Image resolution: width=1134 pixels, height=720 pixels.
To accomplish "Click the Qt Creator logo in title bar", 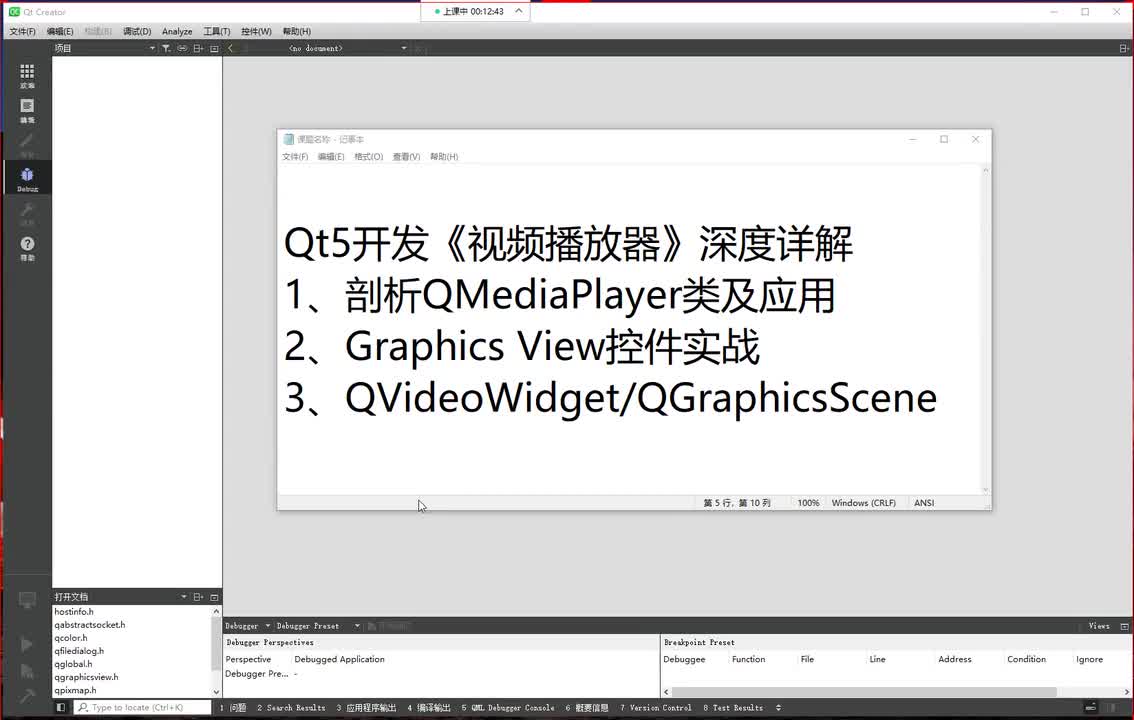I will [x=14, y=12].
